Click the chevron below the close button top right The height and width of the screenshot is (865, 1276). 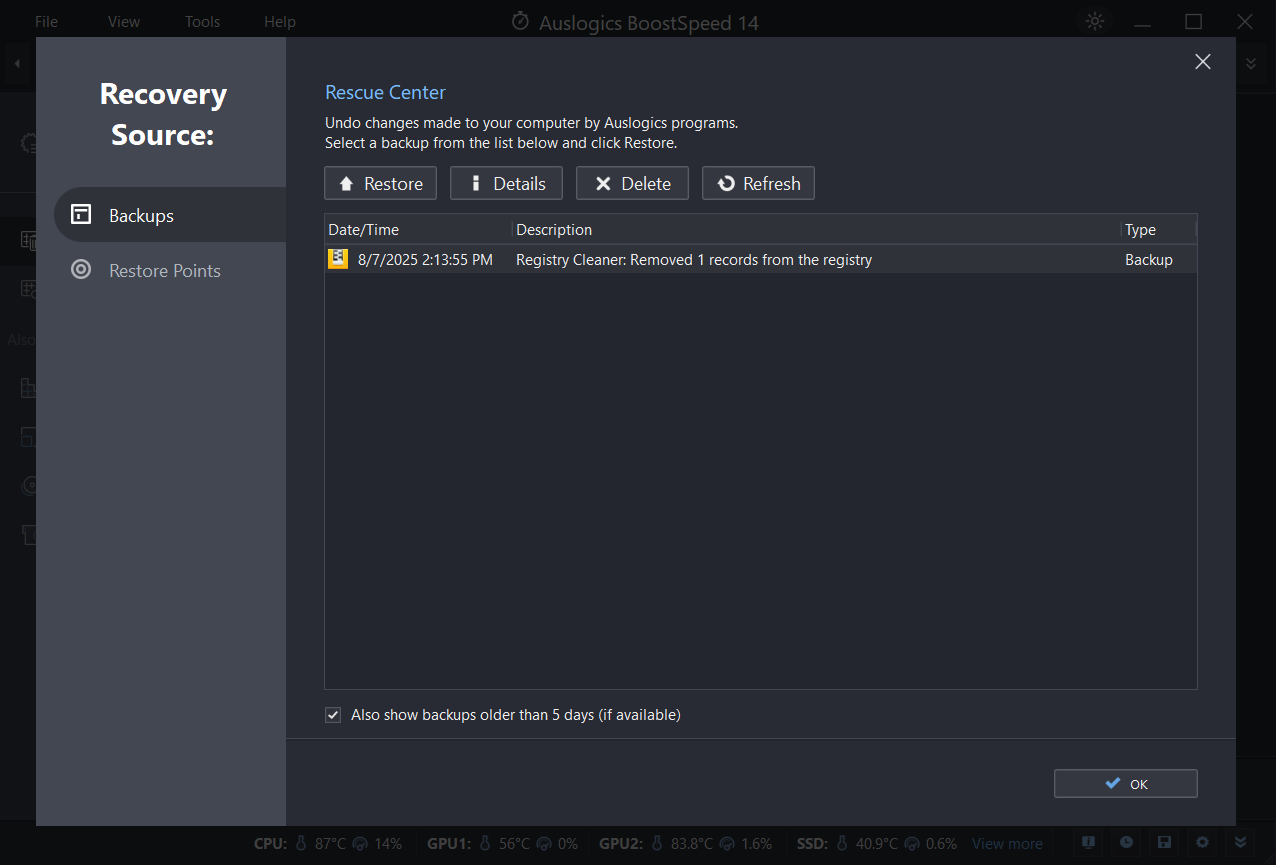point(1250,62)
